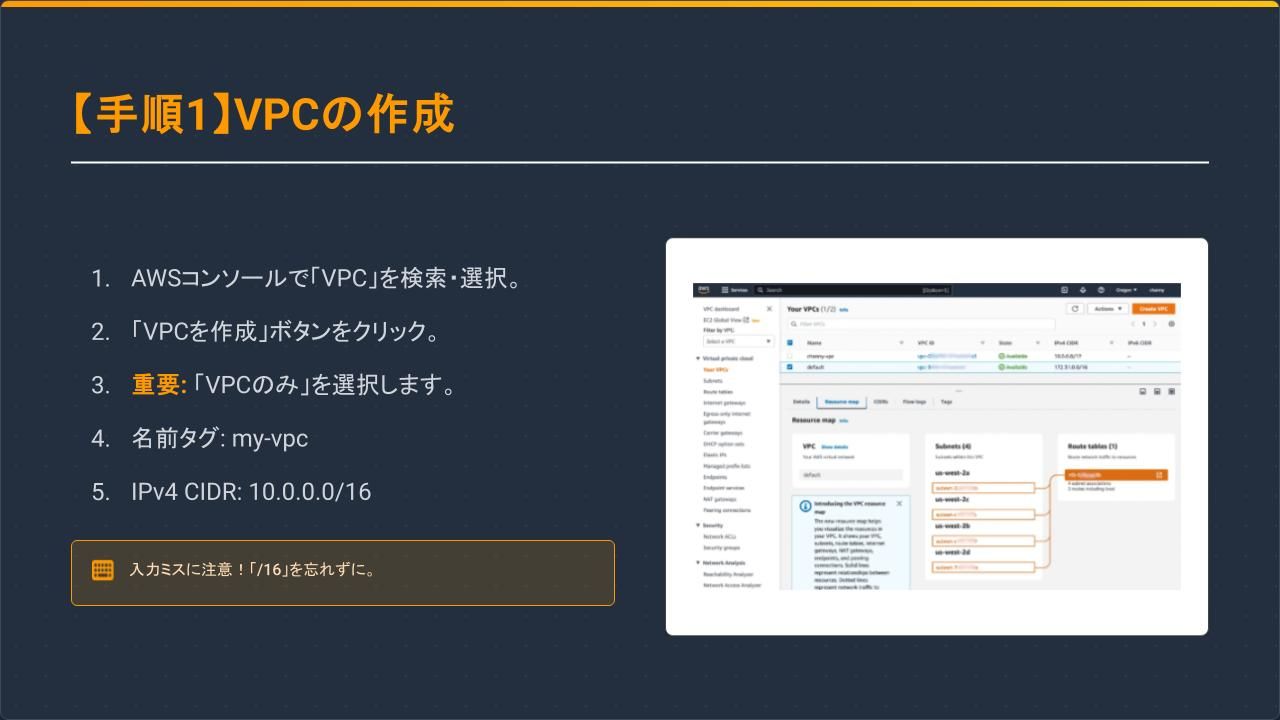The width and height of the screenshot is (1280, 720).
Task: Open the Actions dropdown
Action: (x=1108, y=308)
